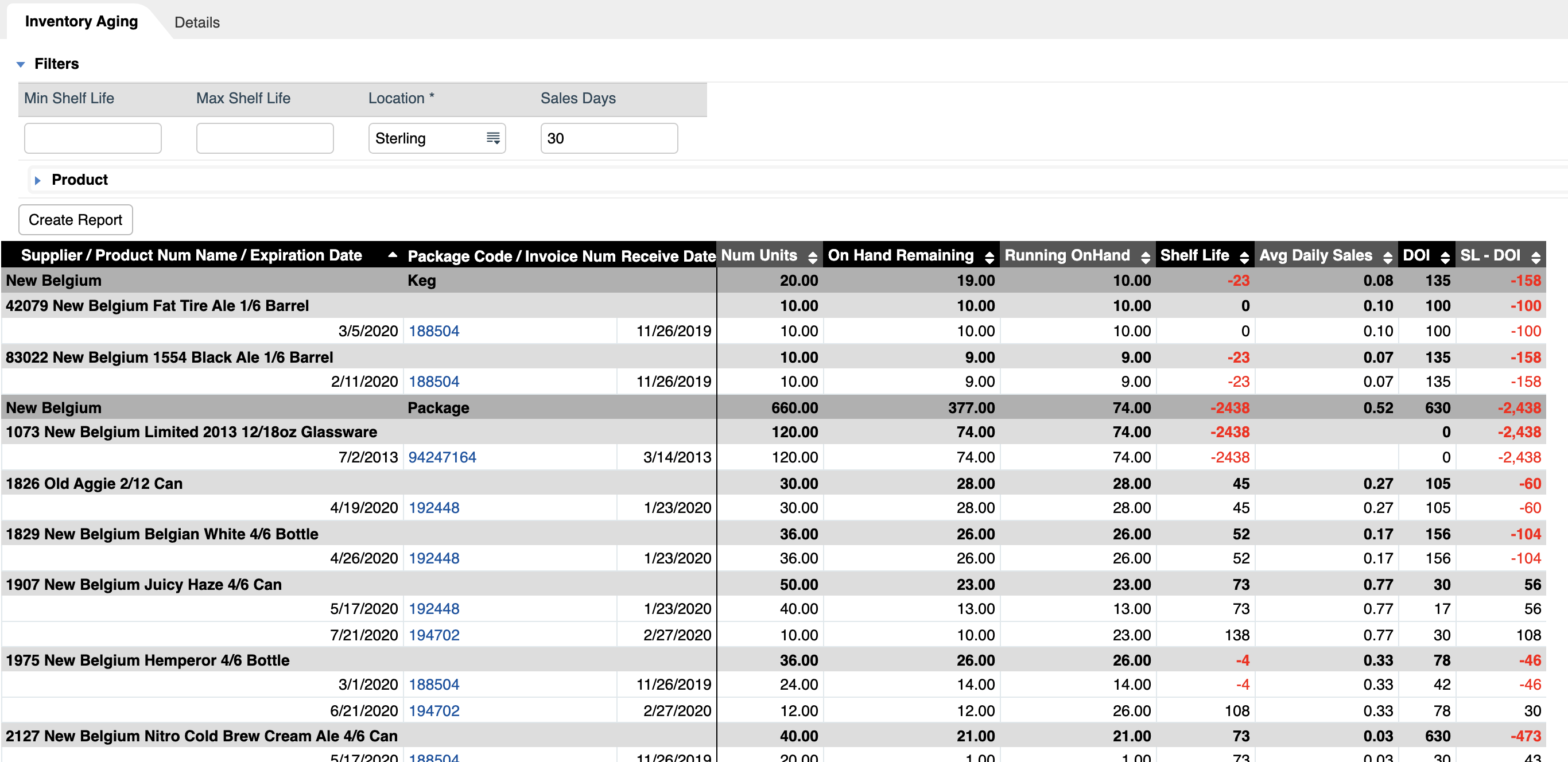
Task: Select Sterling from Location dropdown
Action: coord(436,138)
